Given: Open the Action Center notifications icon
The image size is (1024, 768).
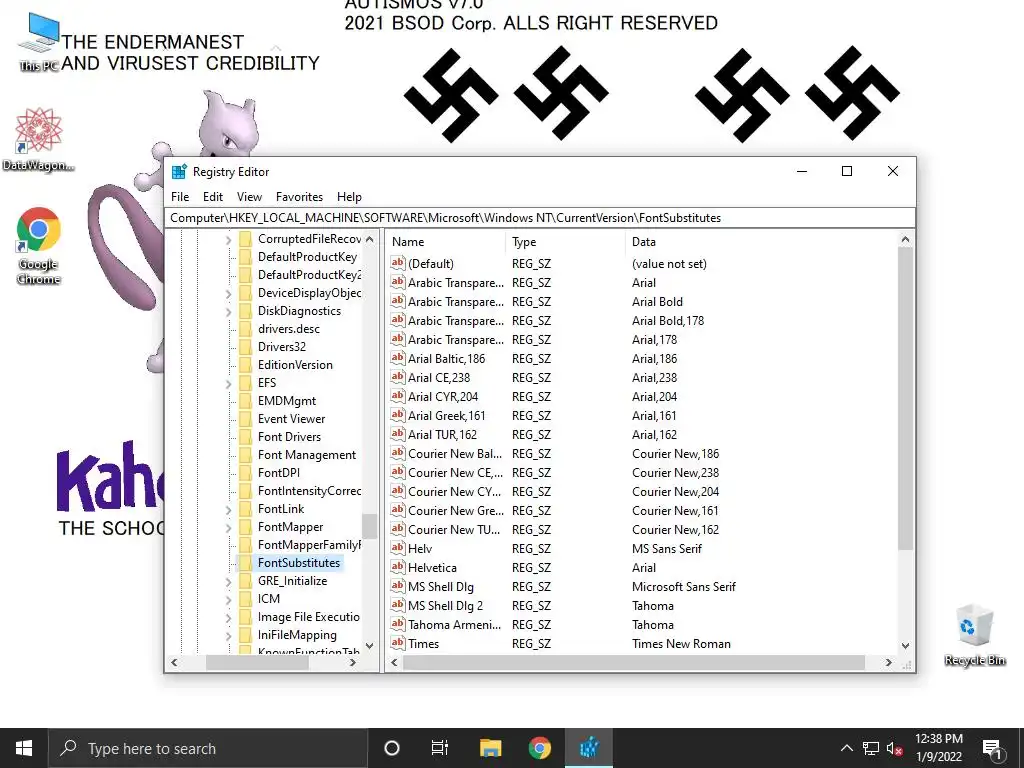Looking at the screenshot, I should tap(993, 749).
